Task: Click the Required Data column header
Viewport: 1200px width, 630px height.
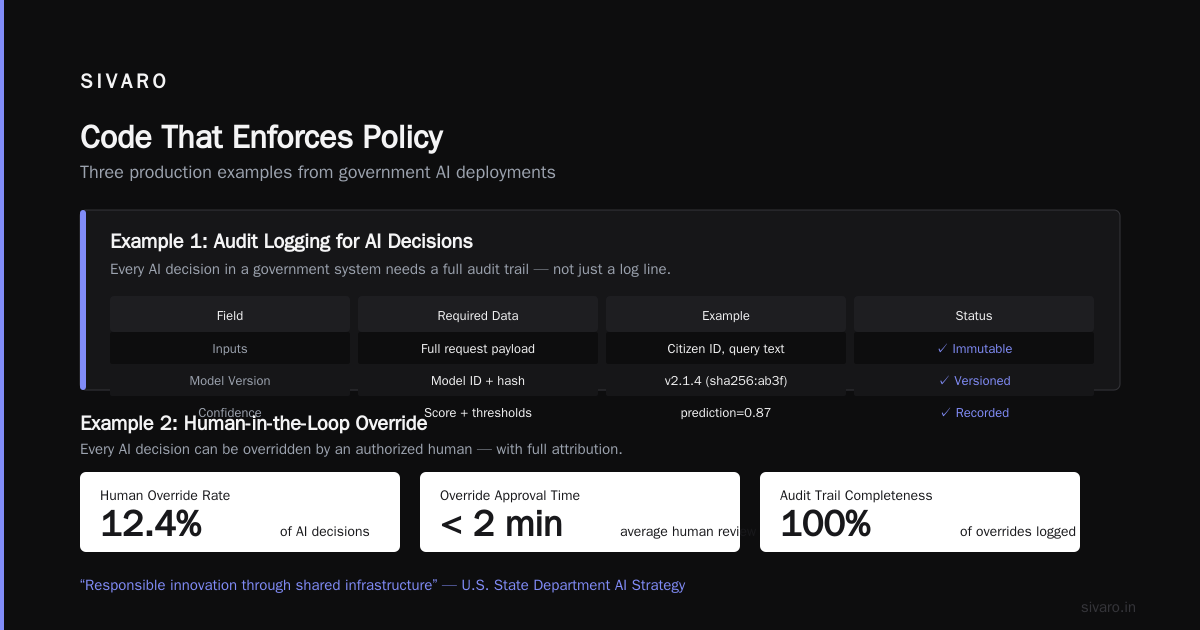Action: tap(478, 315)
